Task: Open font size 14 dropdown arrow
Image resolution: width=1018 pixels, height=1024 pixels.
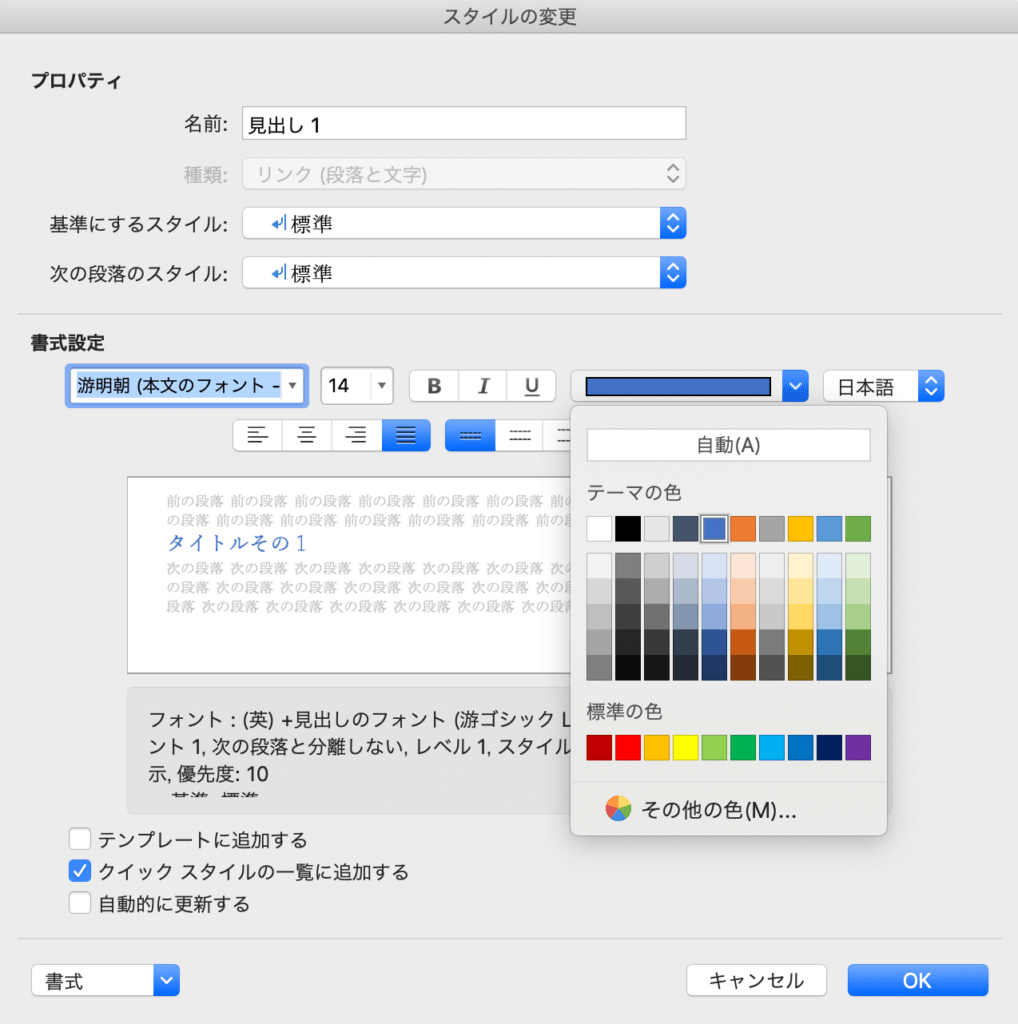Action: tap(382, 386)
